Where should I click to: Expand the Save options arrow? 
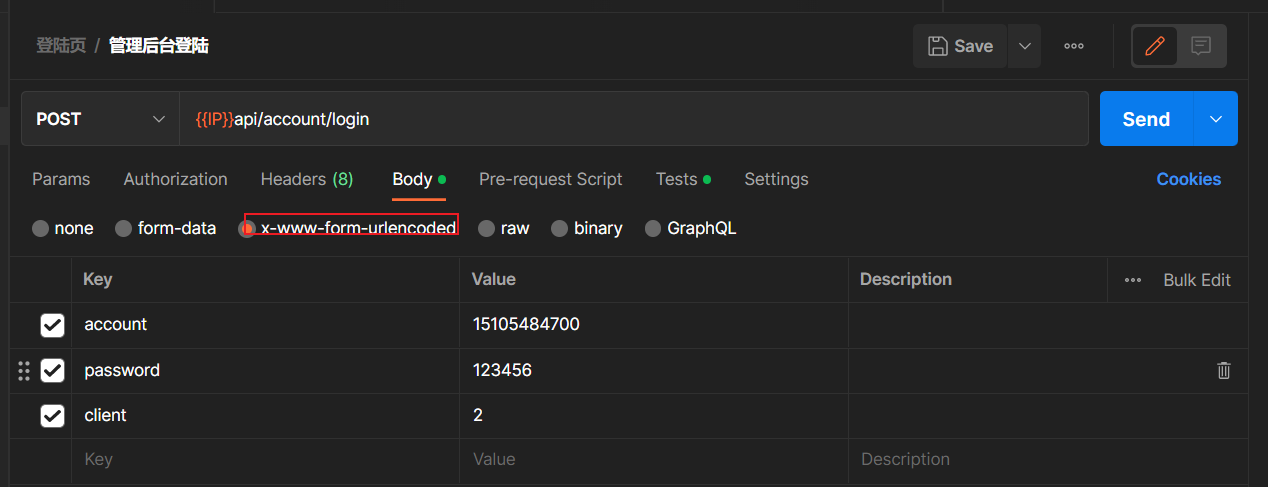(x=1024, y=46)
